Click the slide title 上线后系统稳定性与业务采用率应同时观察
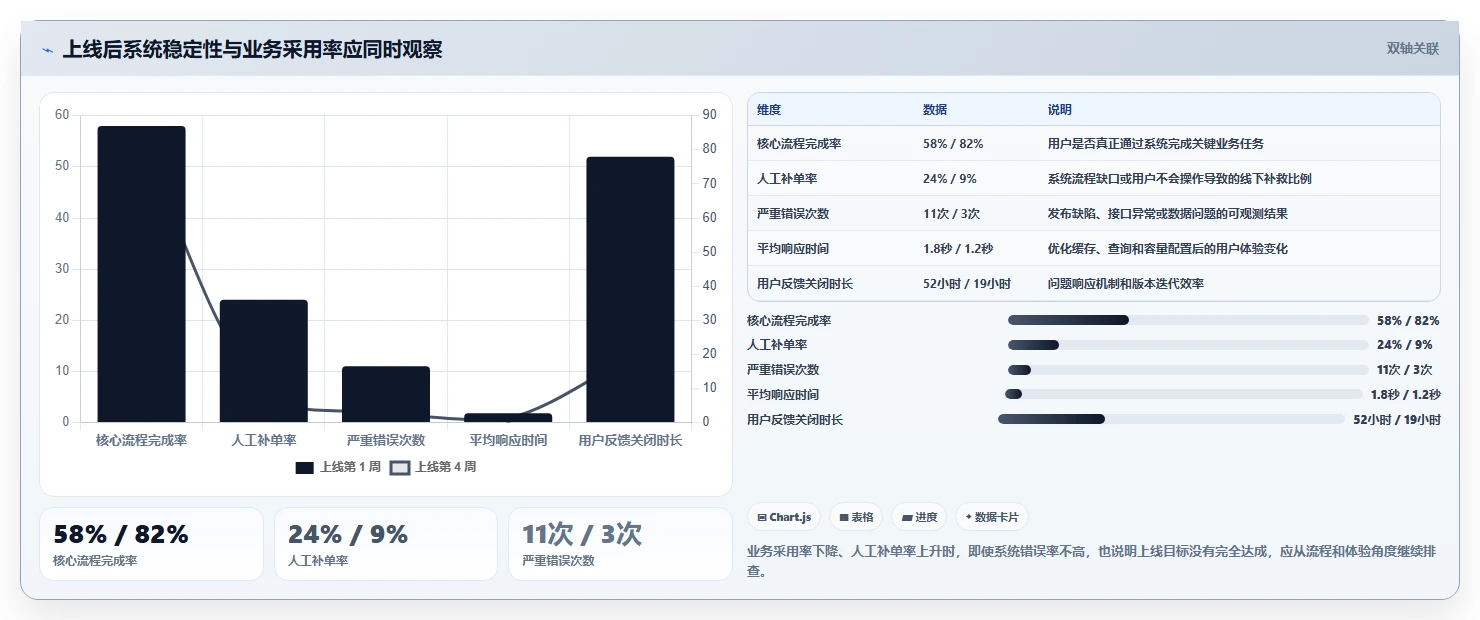 [x=252, y=49]
